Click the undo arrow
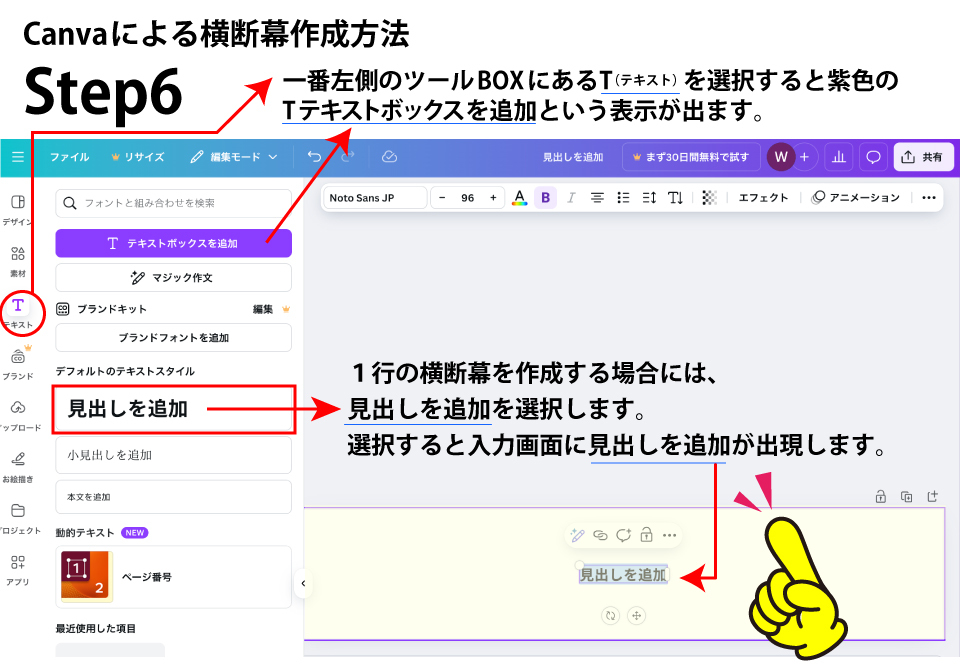This screenshot has height=670, width=960. [314, 157]
